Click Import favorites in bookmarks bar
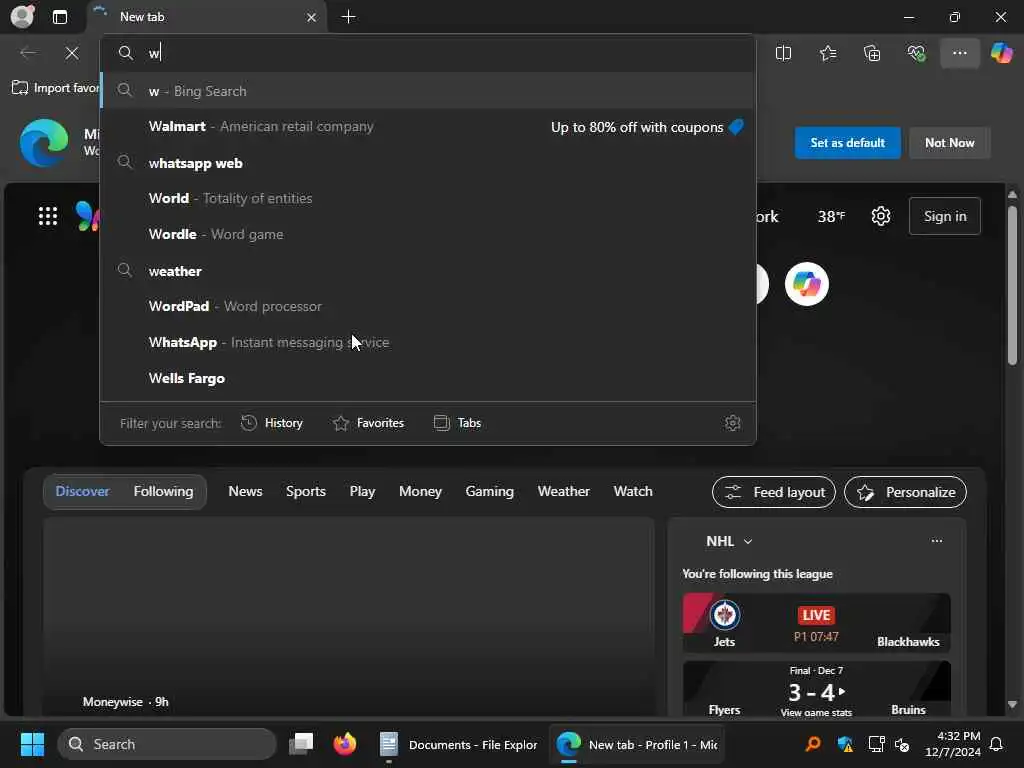The width and height of the screenshot is (1024, 768). [56, 88]
